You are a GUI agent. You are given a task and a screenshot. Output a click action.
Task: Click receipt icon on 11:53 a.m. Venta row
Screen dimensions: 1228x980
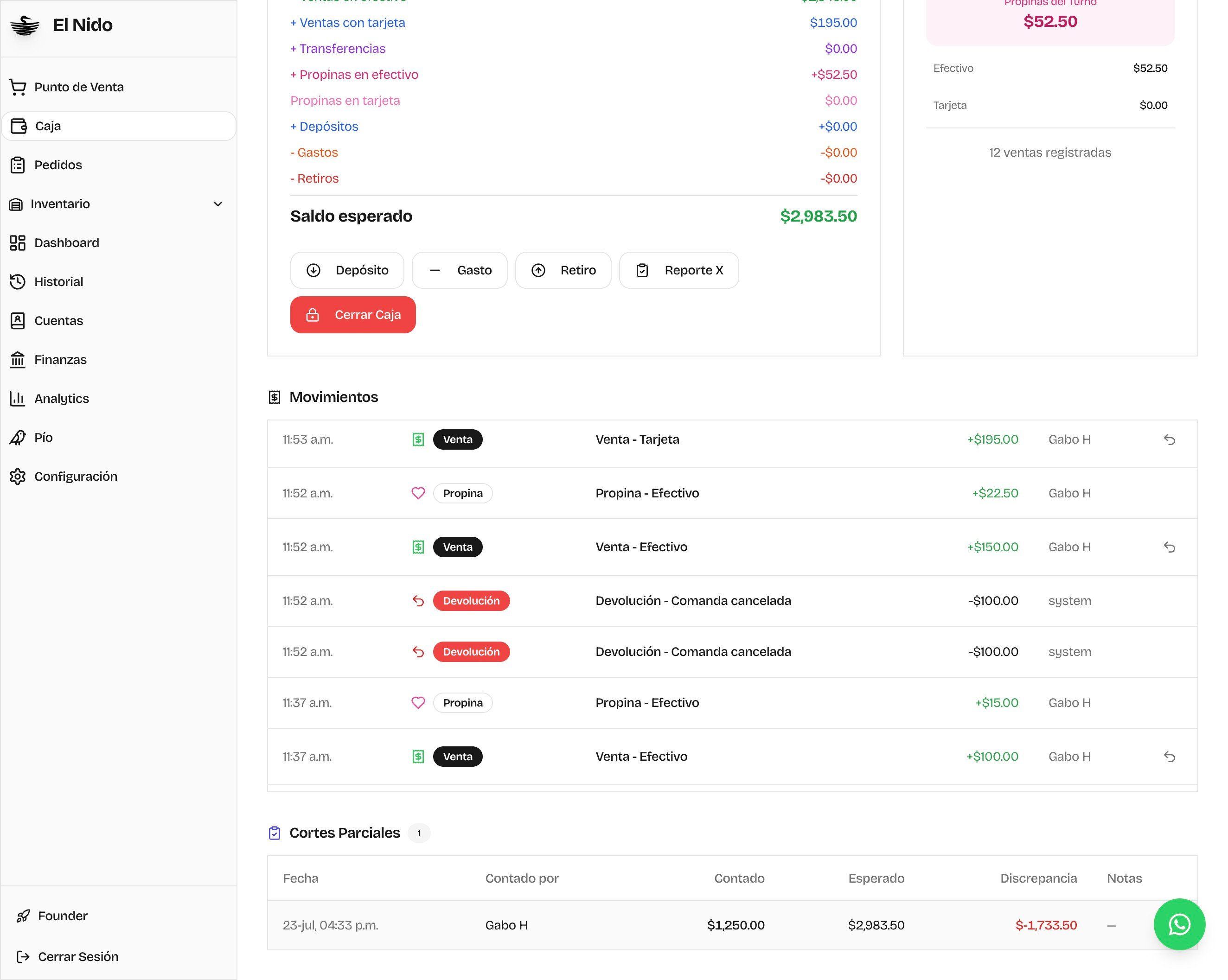click(418, 439)
